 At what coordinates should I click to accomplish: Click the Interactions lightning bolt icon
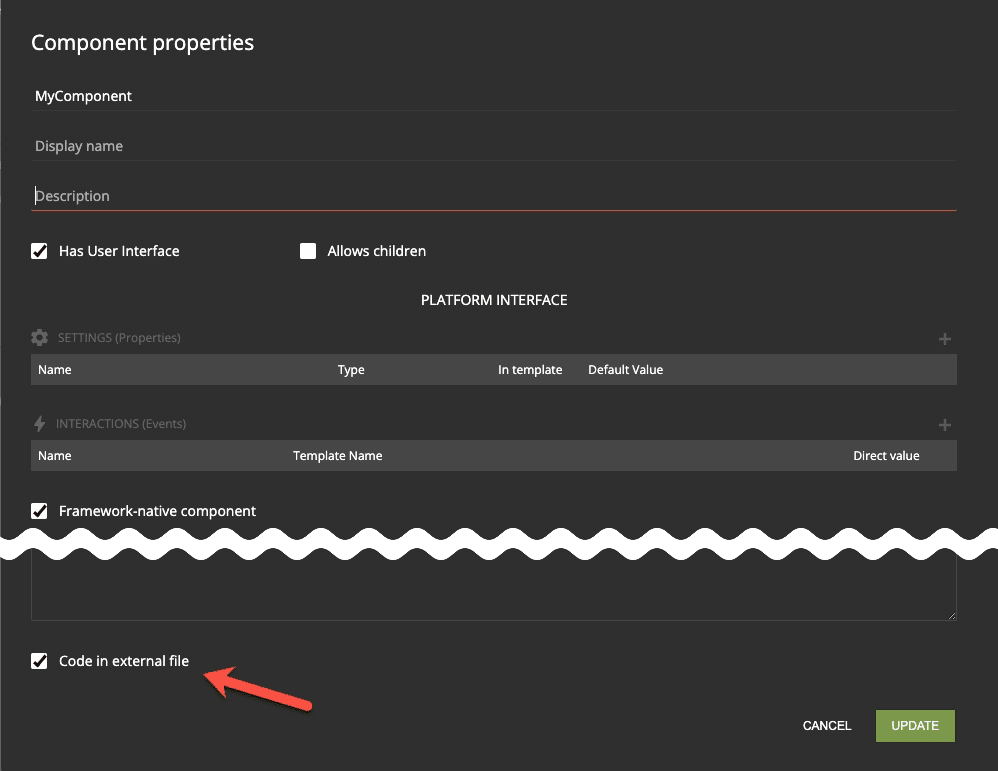point(39,423)
